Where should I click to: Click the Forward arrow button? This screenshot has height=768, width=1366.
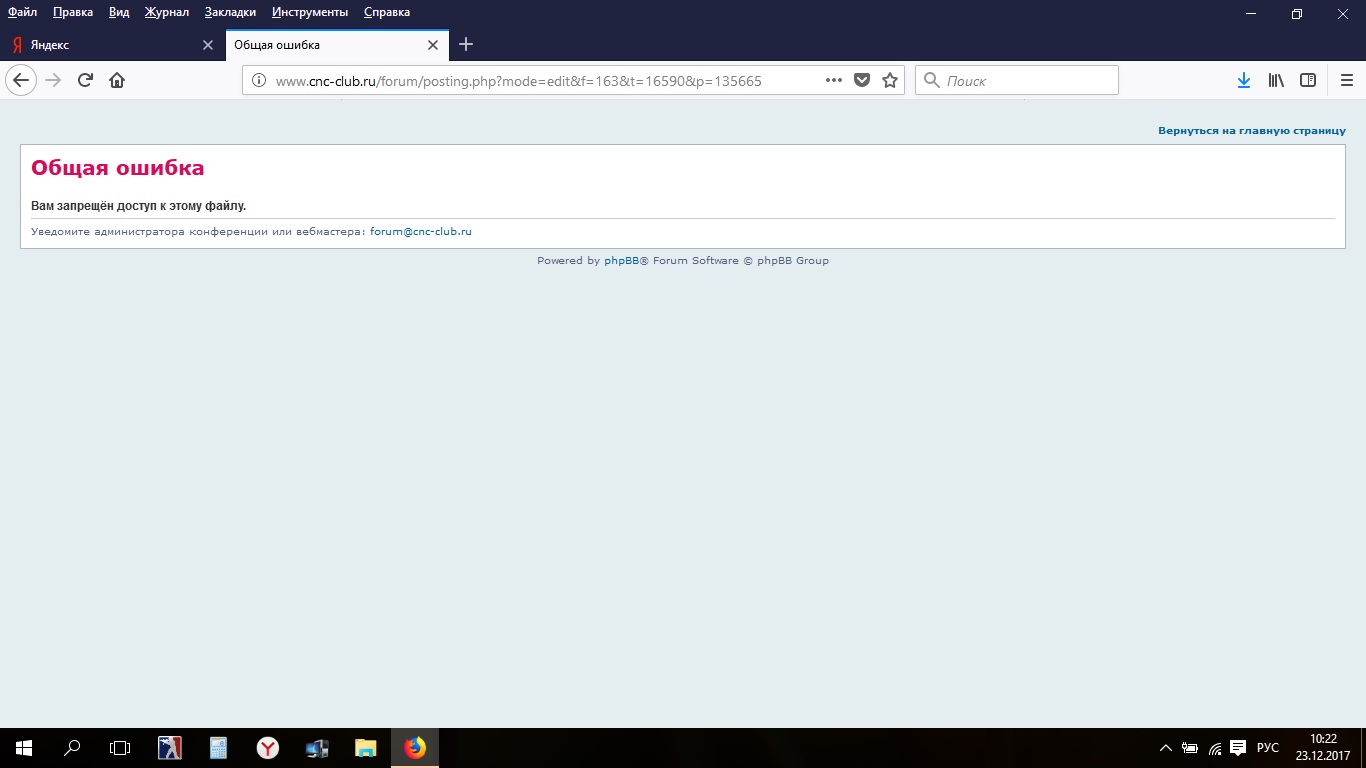[x=54, y=80]
